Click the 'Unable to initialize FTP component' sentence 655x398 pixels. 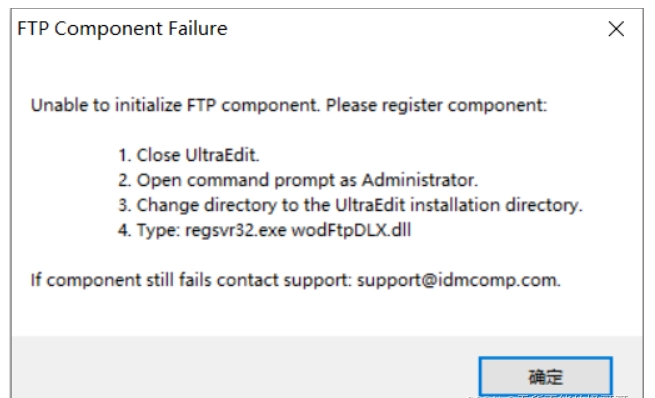pyautogui.click(x=175, y=105)
